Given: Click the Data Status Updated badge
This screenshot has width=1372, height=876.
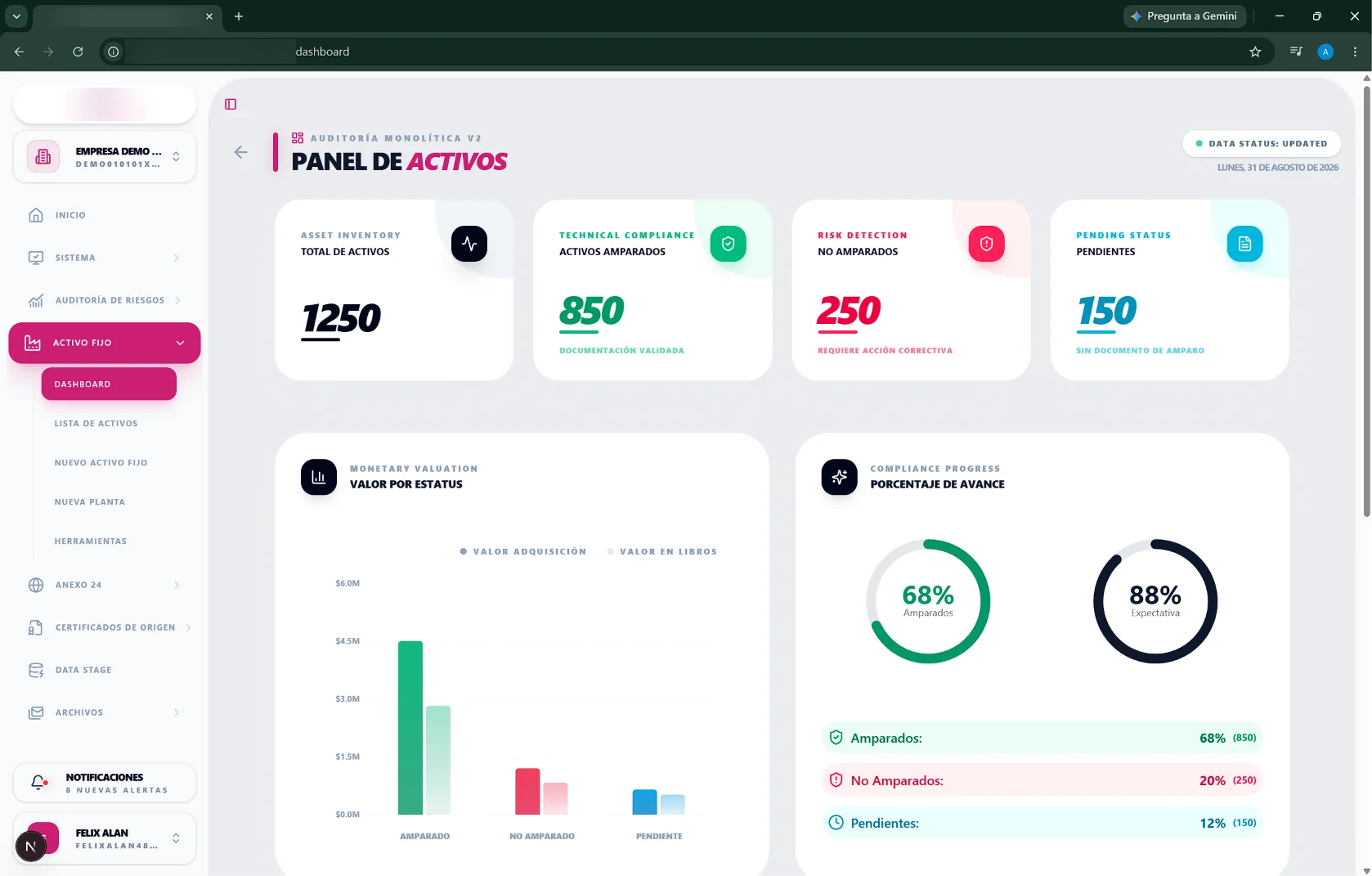Looking at the screenshot, I should coord(1261,144).
